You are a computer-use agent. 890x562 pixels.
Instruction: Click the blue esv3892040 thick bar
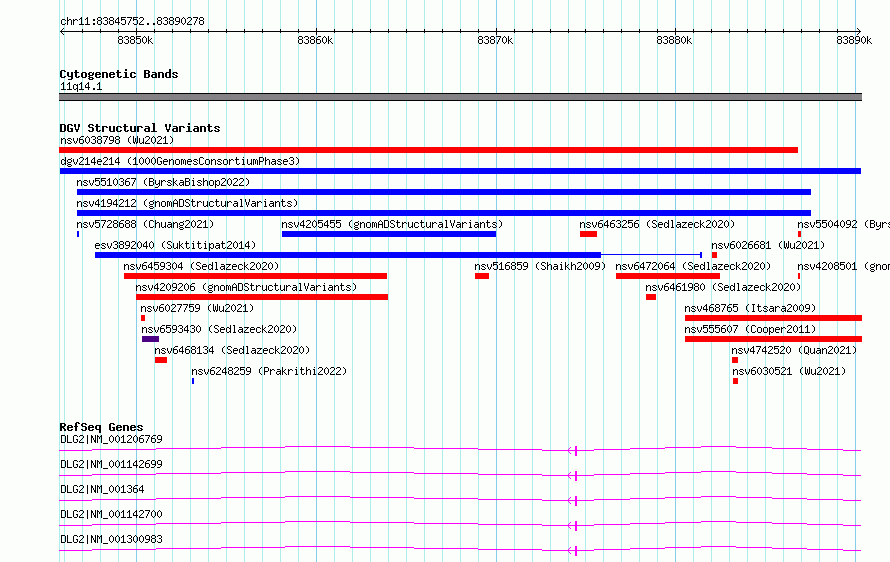pyautogui.click(x=347, y=255)
